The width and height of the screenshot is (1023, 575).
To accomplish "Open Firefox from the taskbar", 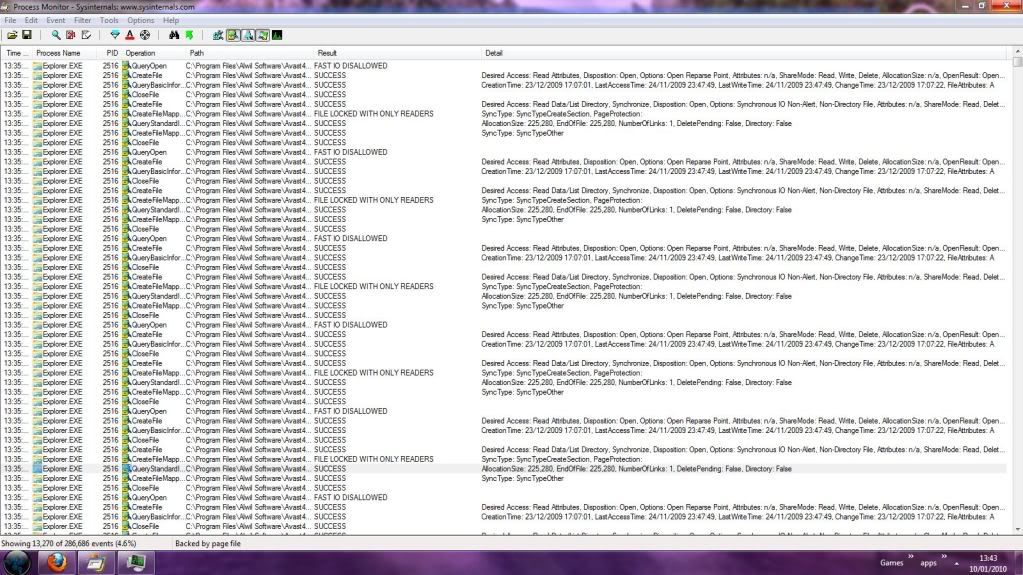I will [57, 563].
